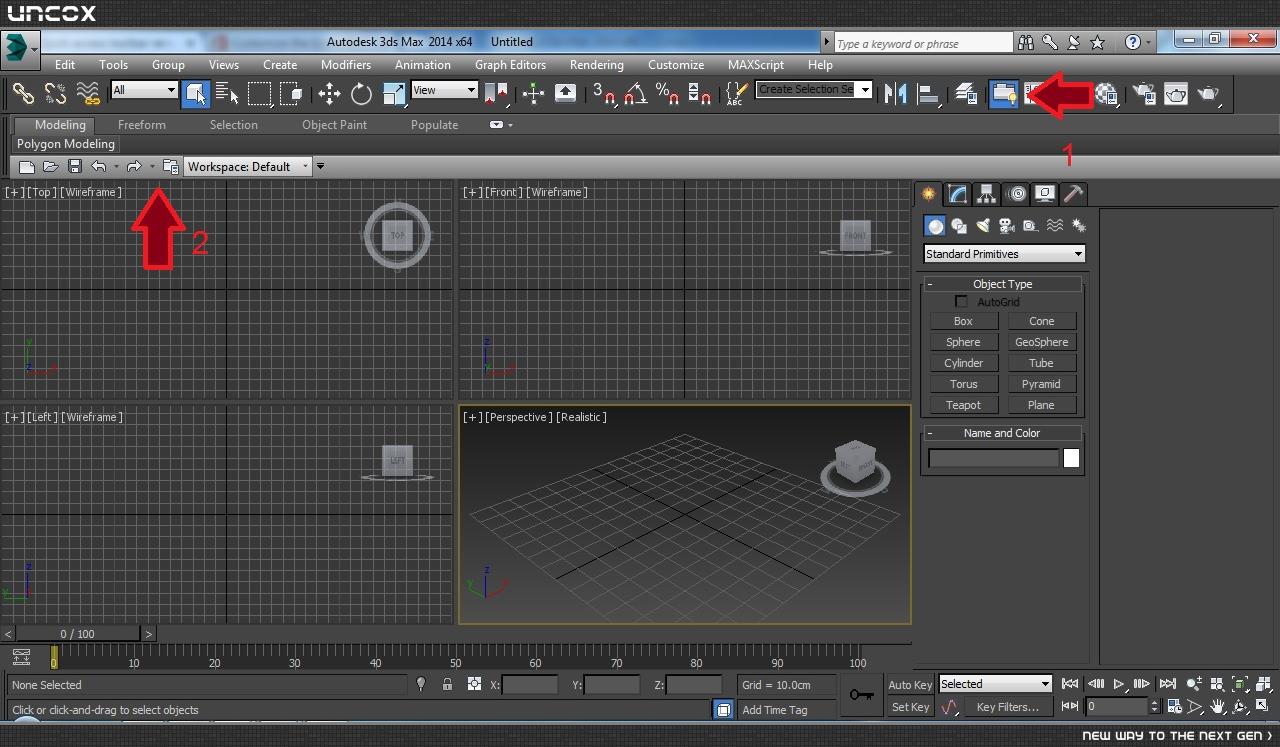Open the Rendered Frame Window icon

[x=1176, y=93]
